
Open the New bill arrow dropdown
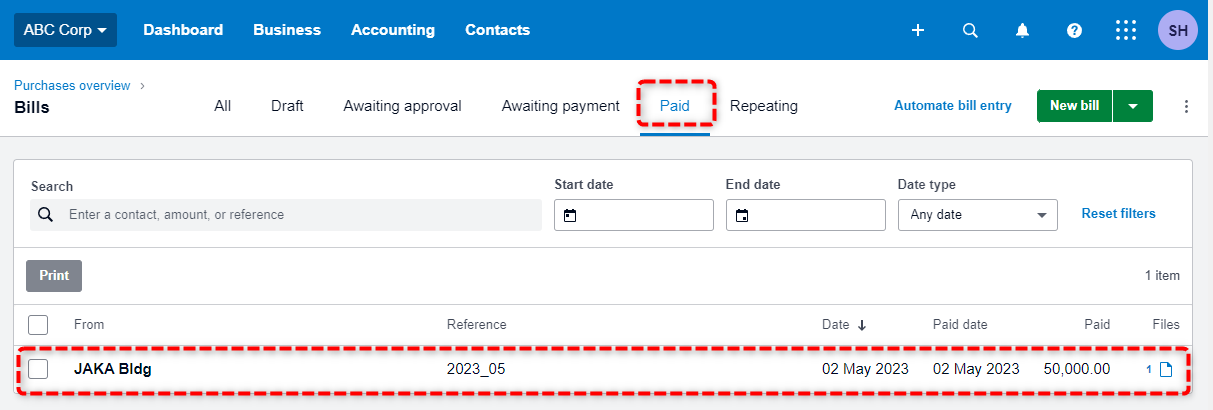[1133, 106]
